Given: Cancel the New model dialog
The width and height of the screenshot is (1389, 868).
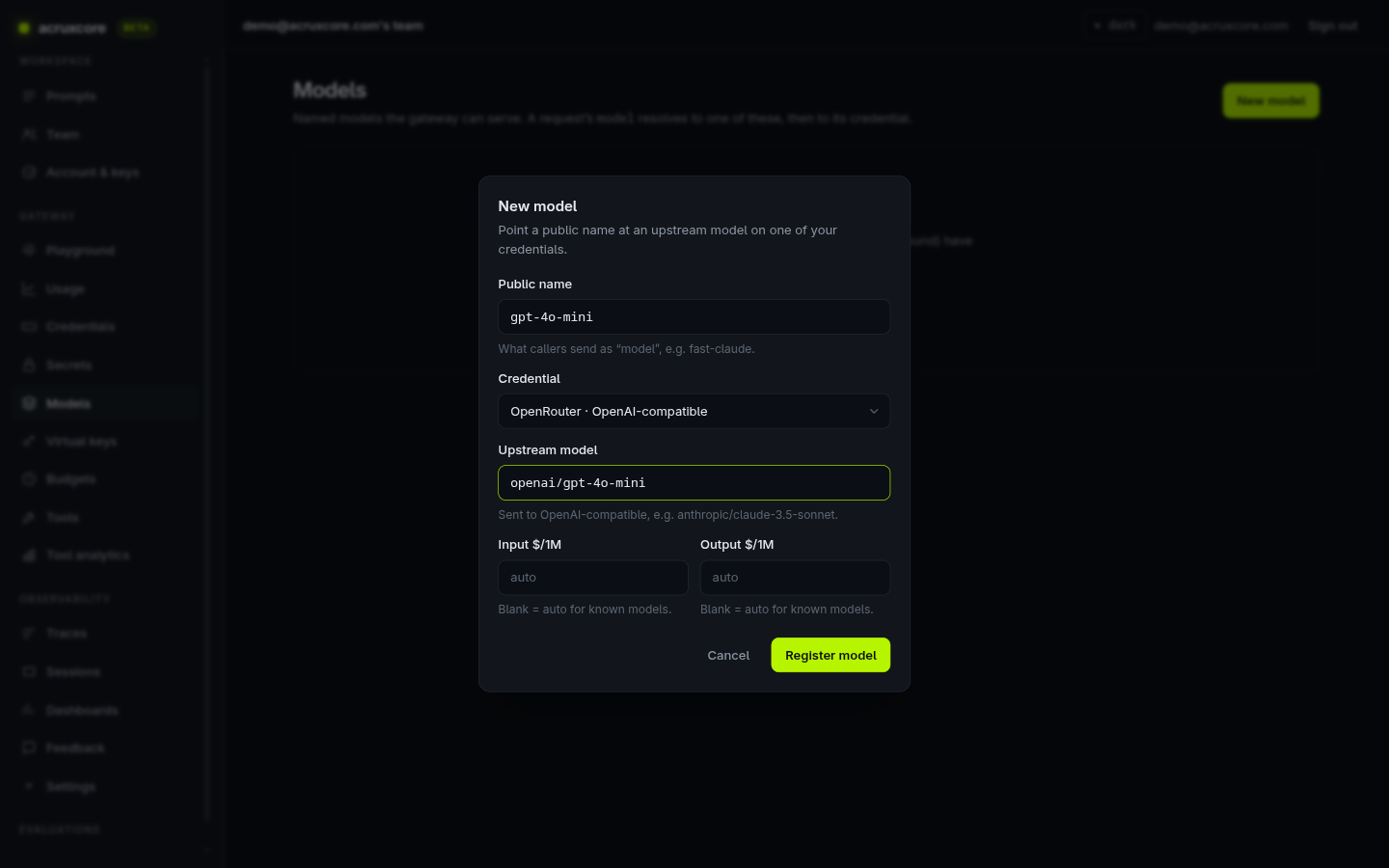Looking at the screenshot, I should (728, 655).
